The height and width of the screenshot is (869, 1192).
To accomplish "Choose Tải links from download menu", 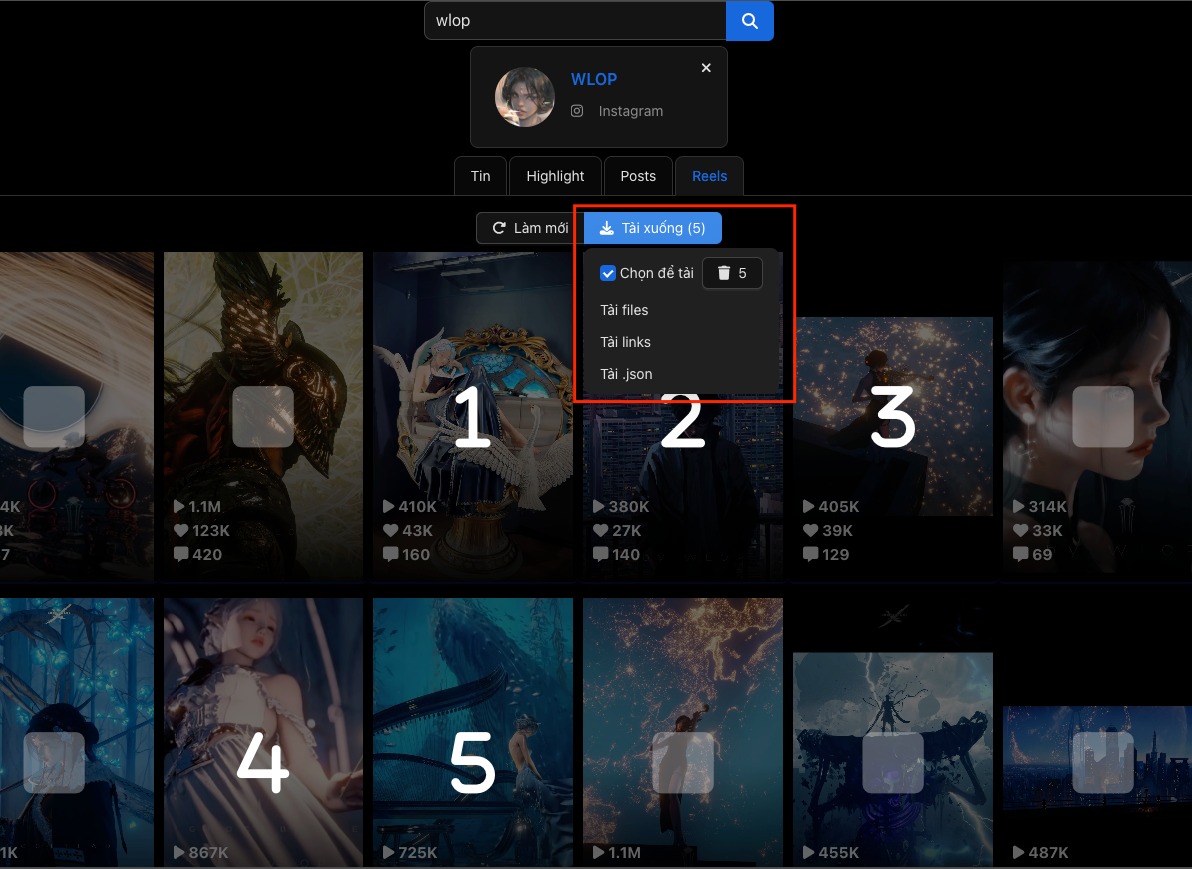I will [626, 342].
